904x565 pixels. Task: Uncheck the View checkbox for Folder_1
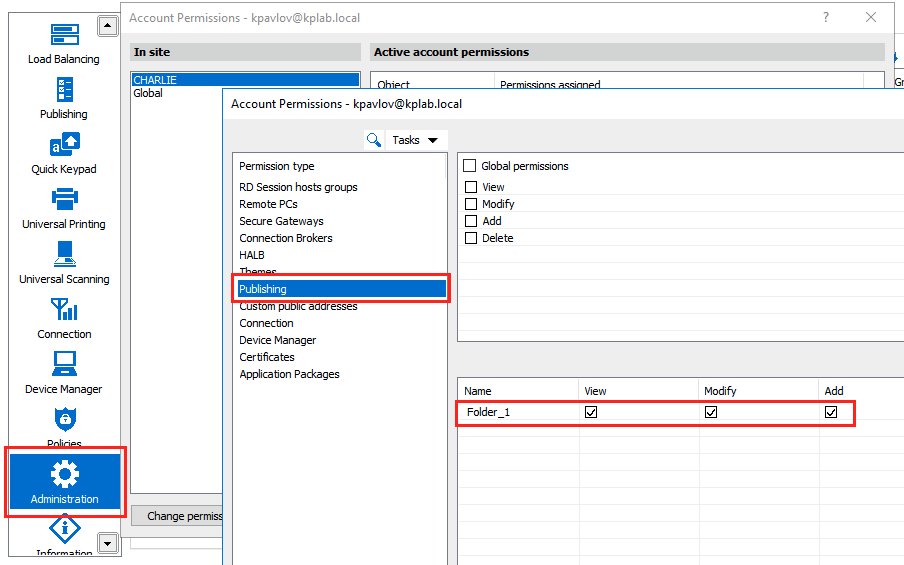tap(591, 412)
